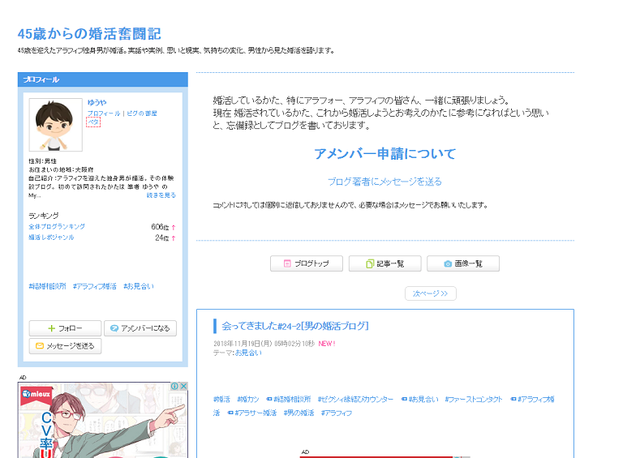Expand self-introduction via 続きを見る

point(161,195)
